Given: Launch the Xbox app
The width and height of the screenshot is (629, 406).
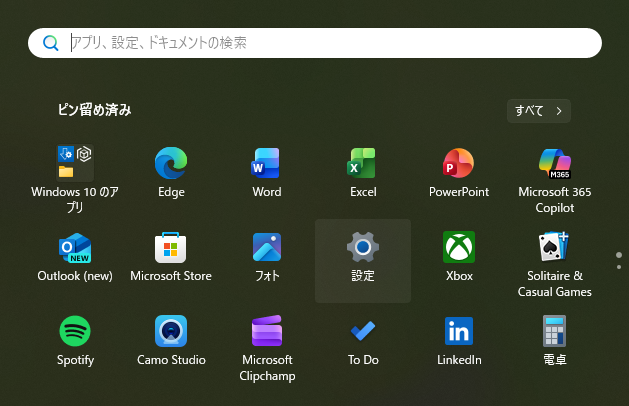Looking at the screenshot, I should tap(459, 257).
